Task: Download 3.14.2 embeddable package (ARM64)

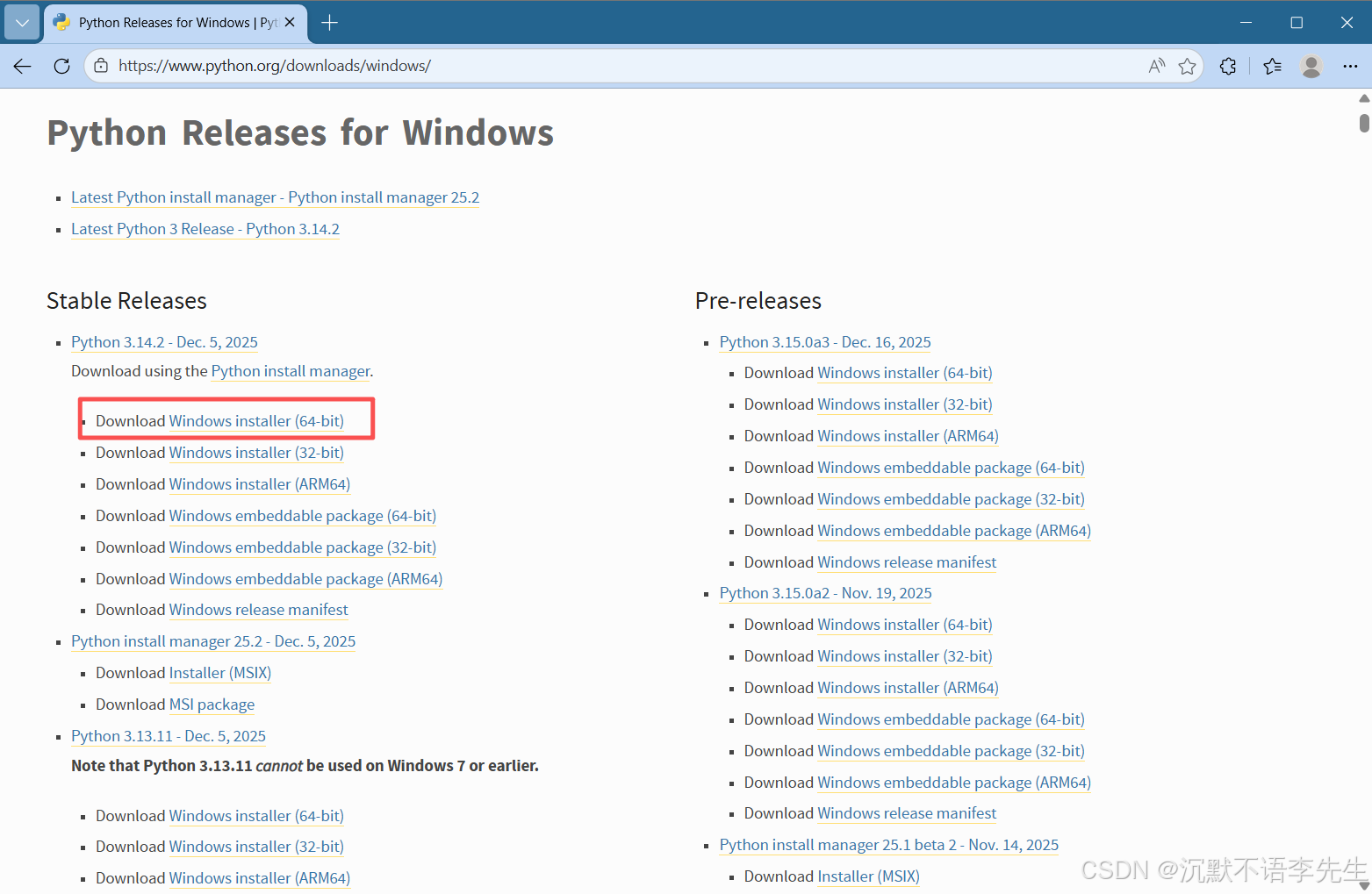Action: (305, 579)
